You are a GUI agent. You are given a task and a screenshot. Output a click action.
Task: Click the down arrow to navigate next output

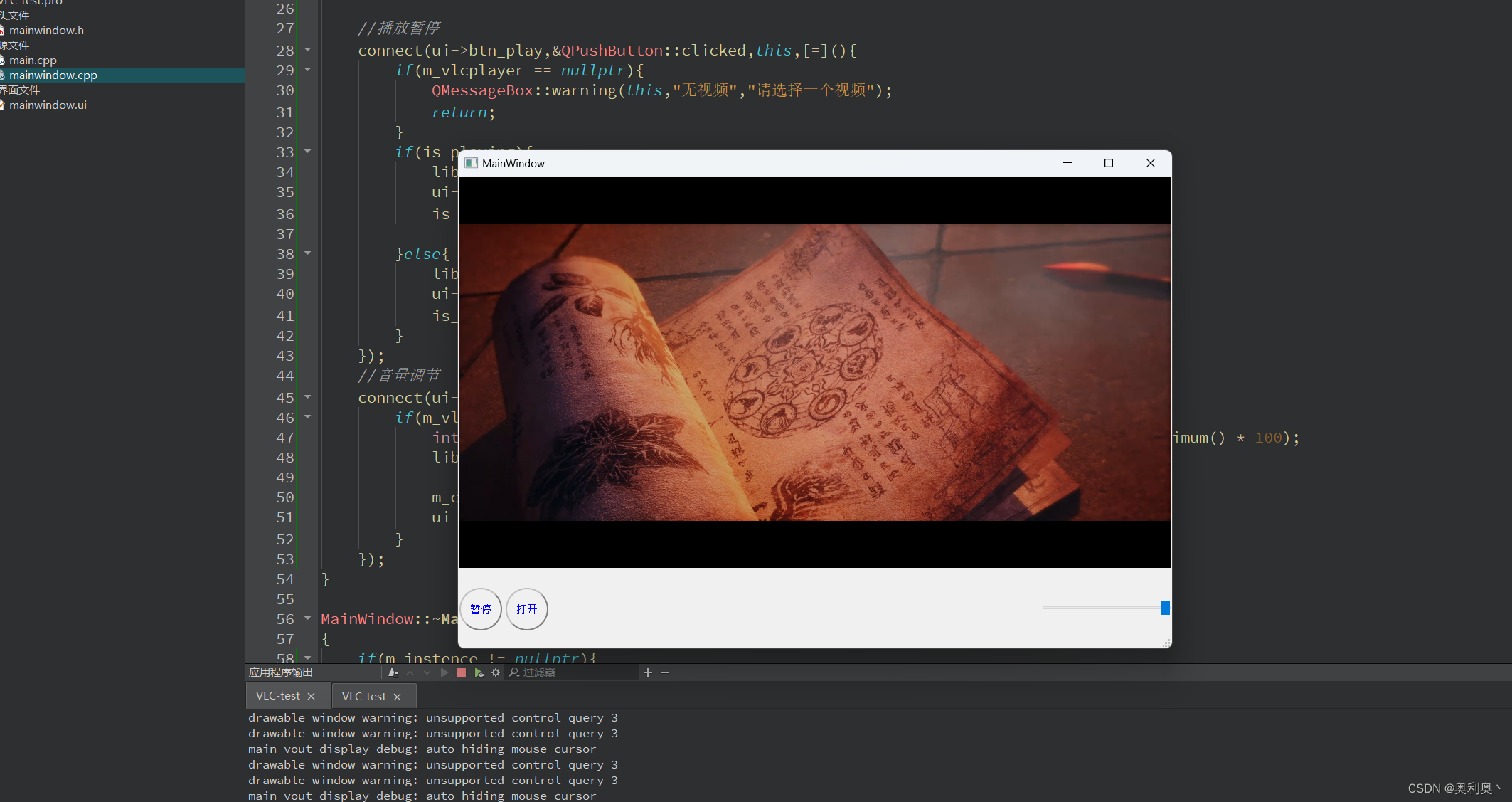[x=427, y=672]
